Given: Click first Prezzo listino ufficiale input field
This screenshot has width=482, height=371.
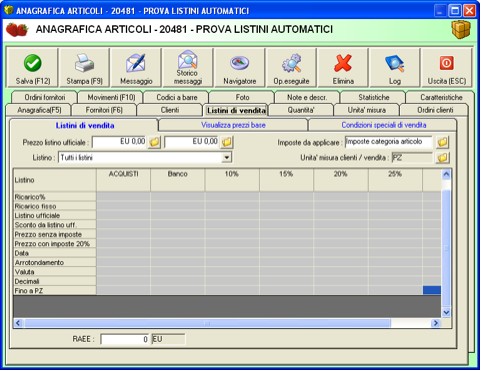Looking at the screenshot, I should click(119, 142).
